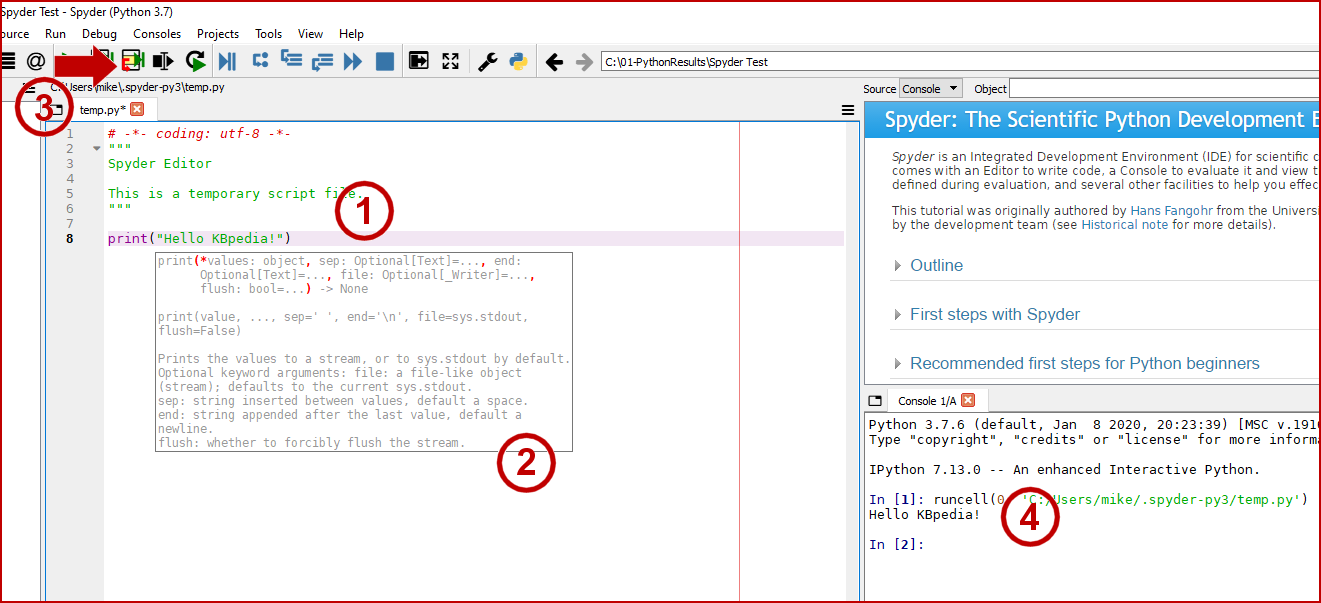Viewport: 1321px width, 603px height.
Task: Click the back arrow in toolbar
Action: pos(554,62)
